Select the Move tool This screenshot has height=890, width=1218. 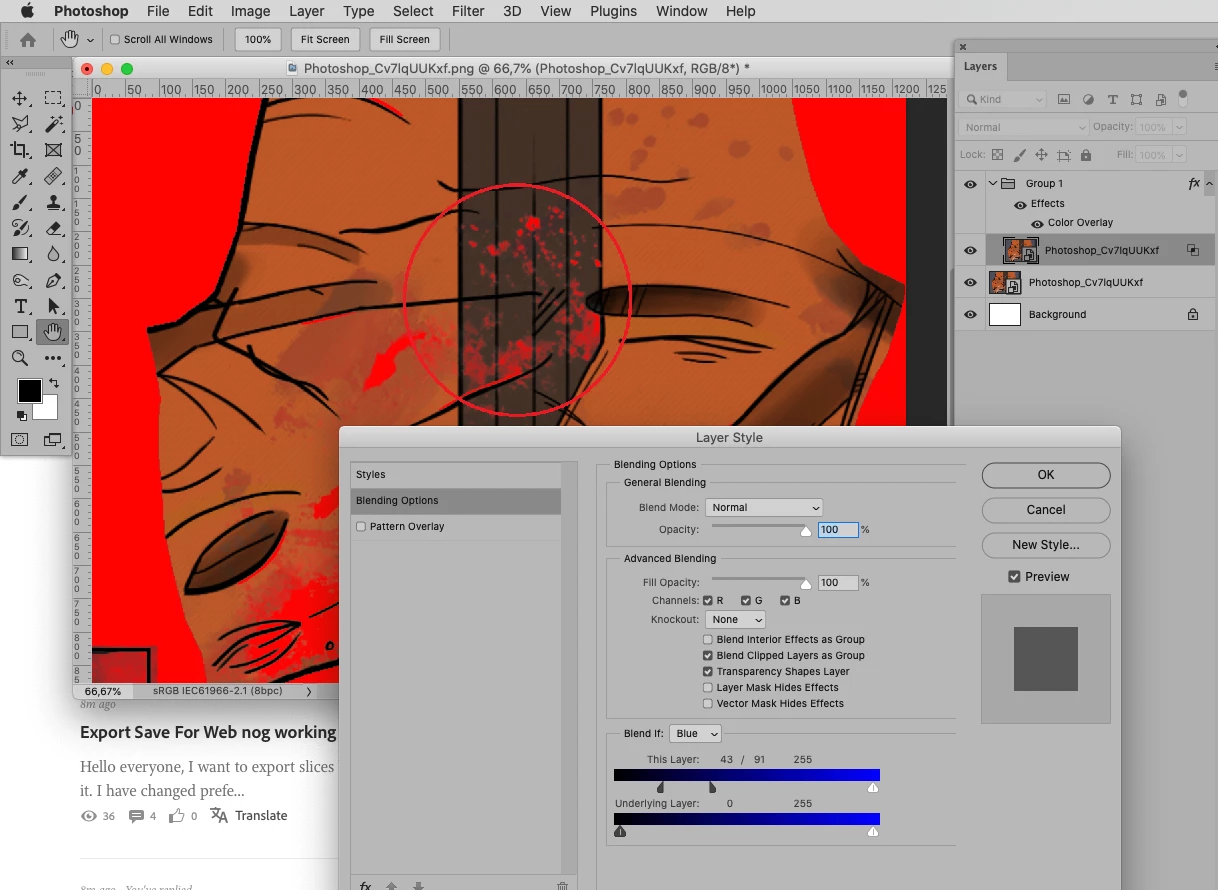coord(20,98)
